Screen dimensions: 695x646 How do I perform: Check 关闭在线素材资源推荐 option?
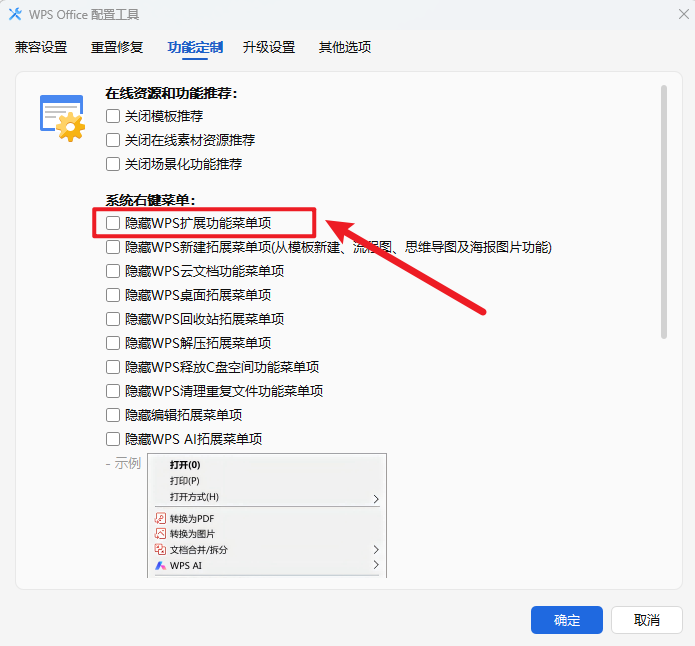113,140
